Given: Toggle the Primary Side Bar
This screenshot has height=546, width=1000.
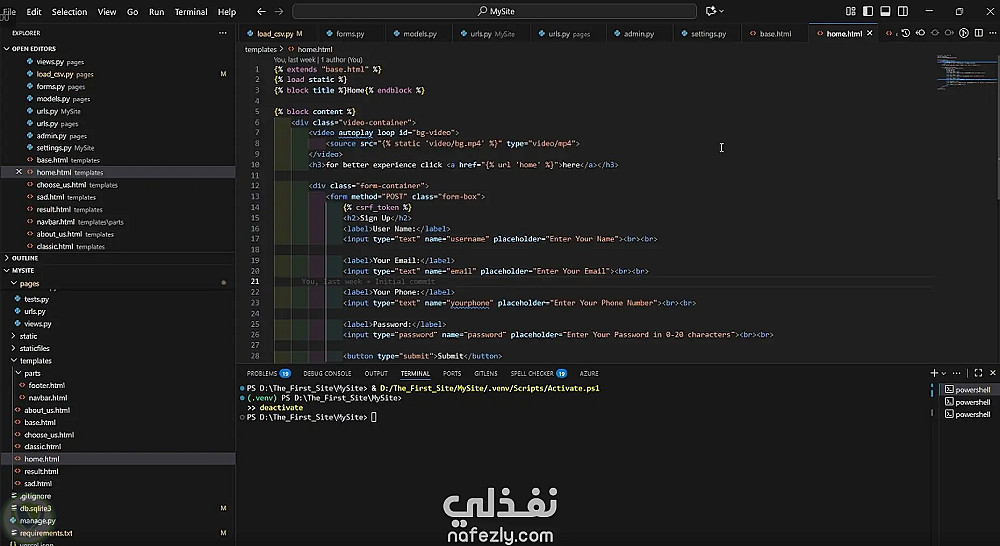Looking at the screenshot, I should [x=868, y=11].
